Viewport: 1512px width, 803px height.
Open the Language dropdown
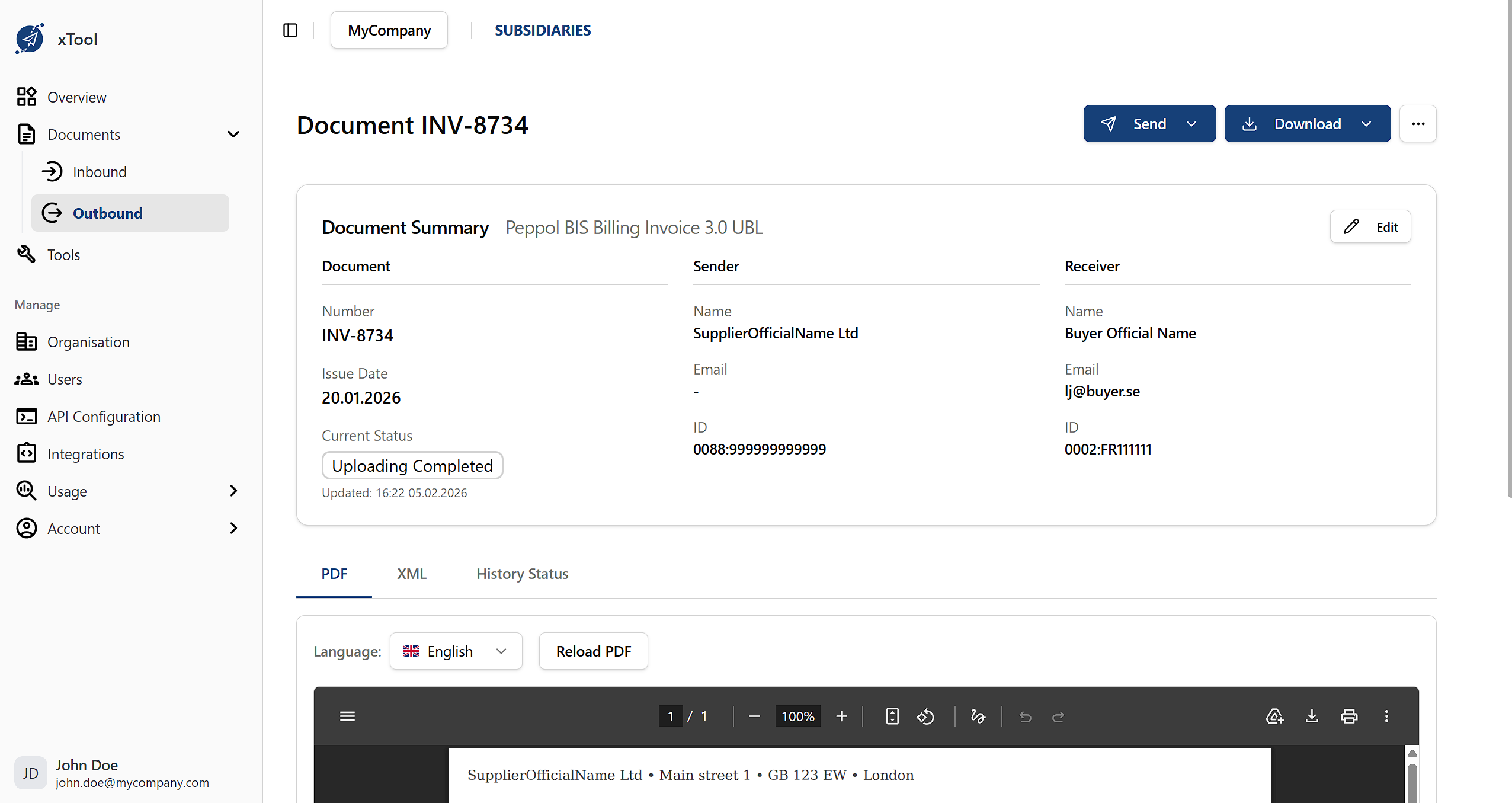tap(456, 651)
